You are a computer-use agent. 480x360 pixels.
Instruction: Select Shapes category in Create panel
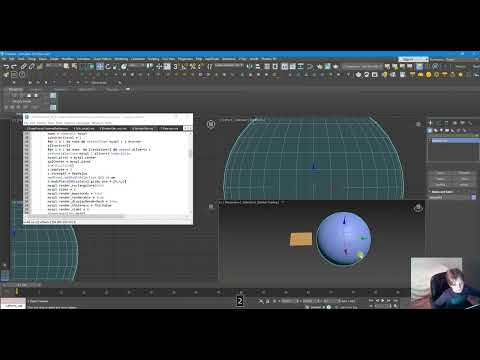tap(436, 130)
